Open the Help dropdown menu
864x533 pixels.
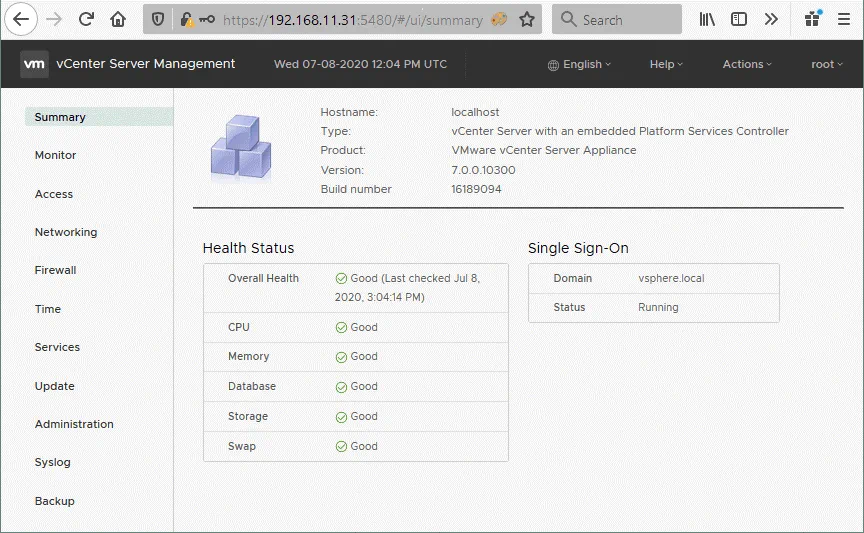[666, 64]
